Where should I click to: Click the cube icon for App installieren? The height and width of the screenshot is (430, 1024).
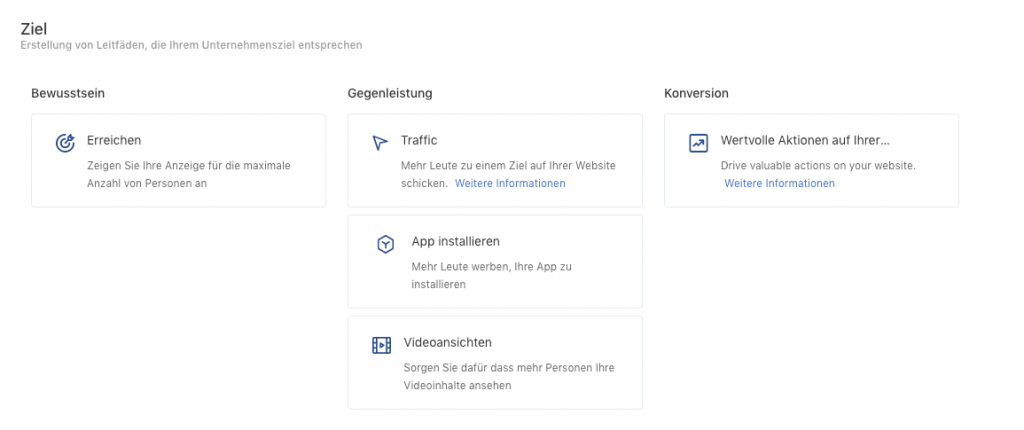pos(386,244)
